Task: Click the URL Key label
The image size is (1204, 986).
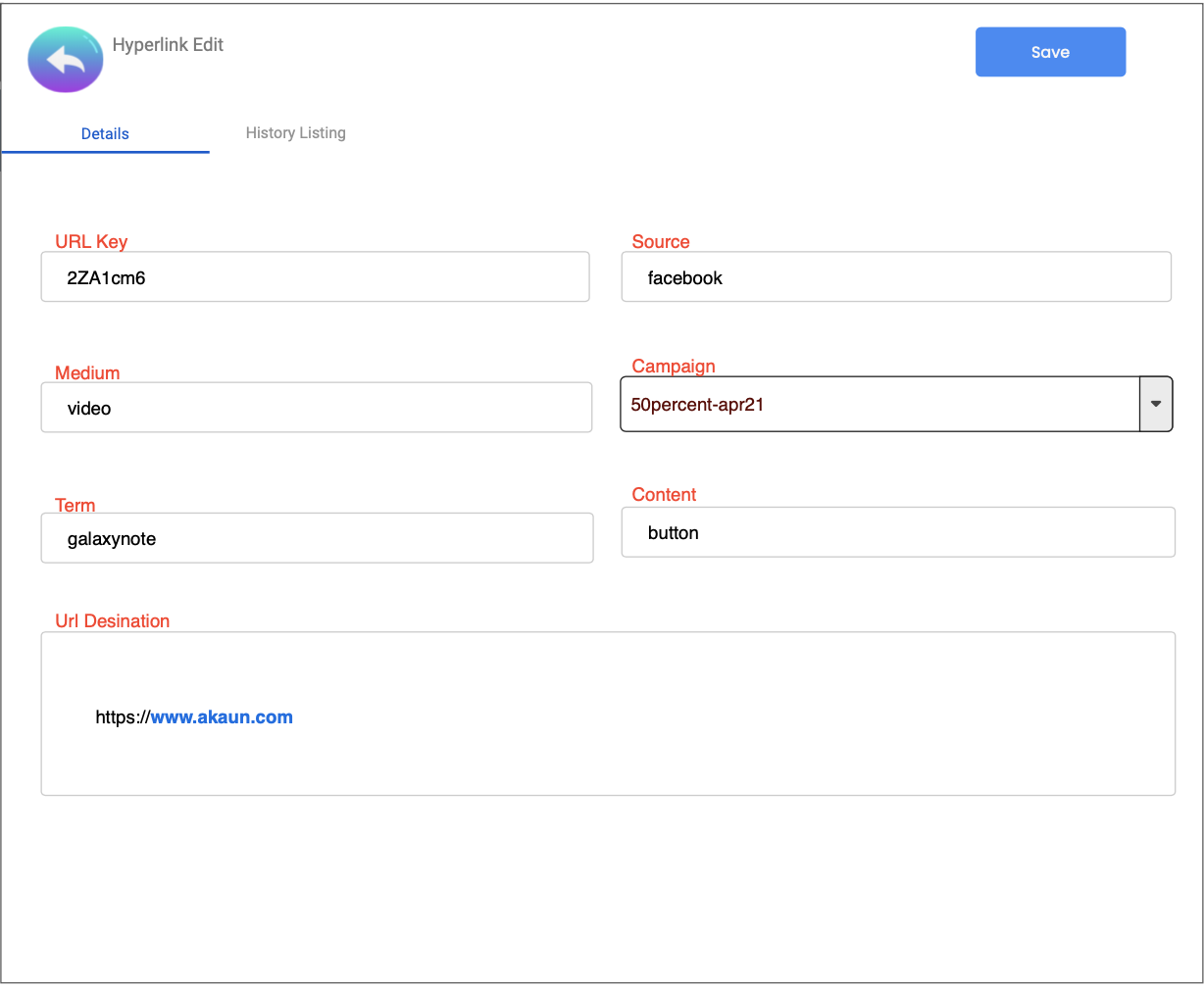Action: tap(91, 242)
